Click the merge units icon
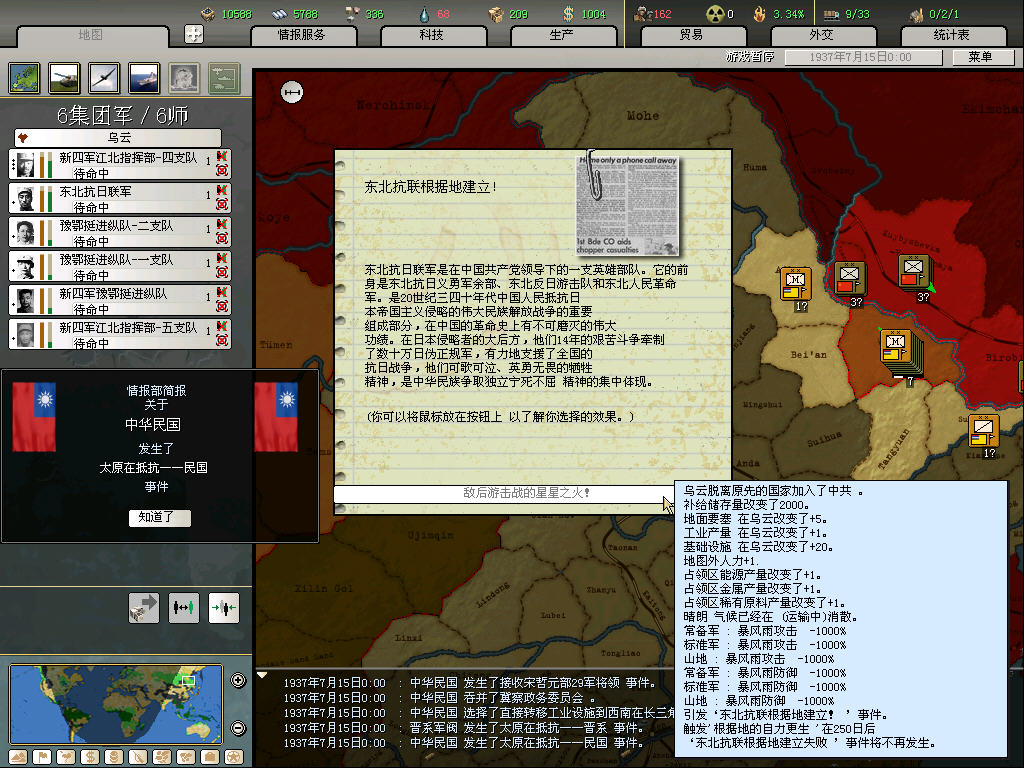This screenshot has width=1024, height=768. point(223,608)
